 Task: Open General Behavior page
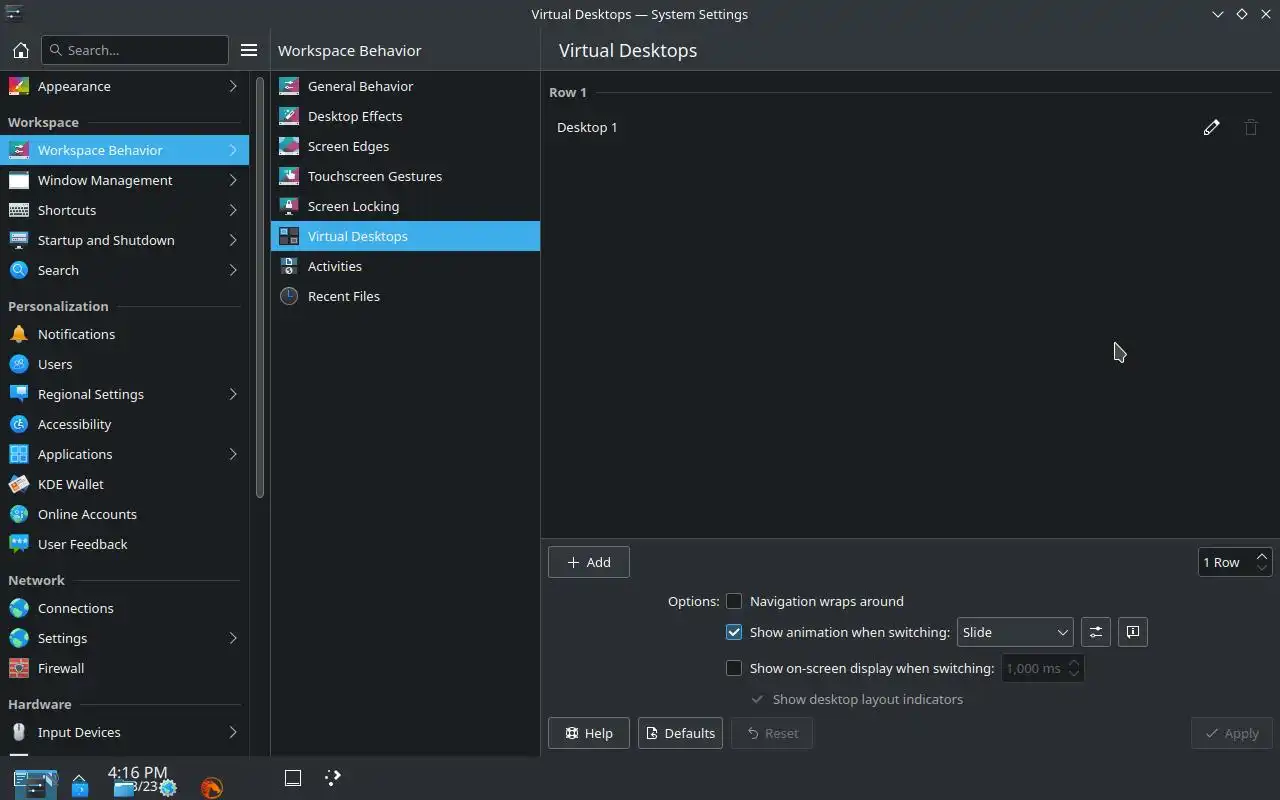[x=405, y=86]
